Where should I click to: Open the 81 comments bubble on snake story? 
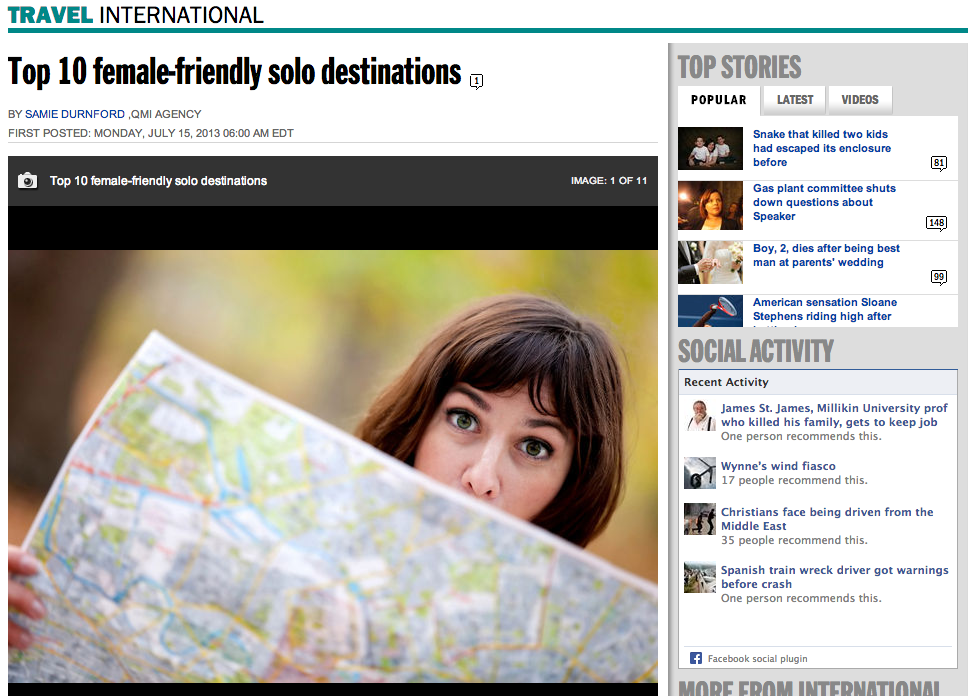(939, 163)
